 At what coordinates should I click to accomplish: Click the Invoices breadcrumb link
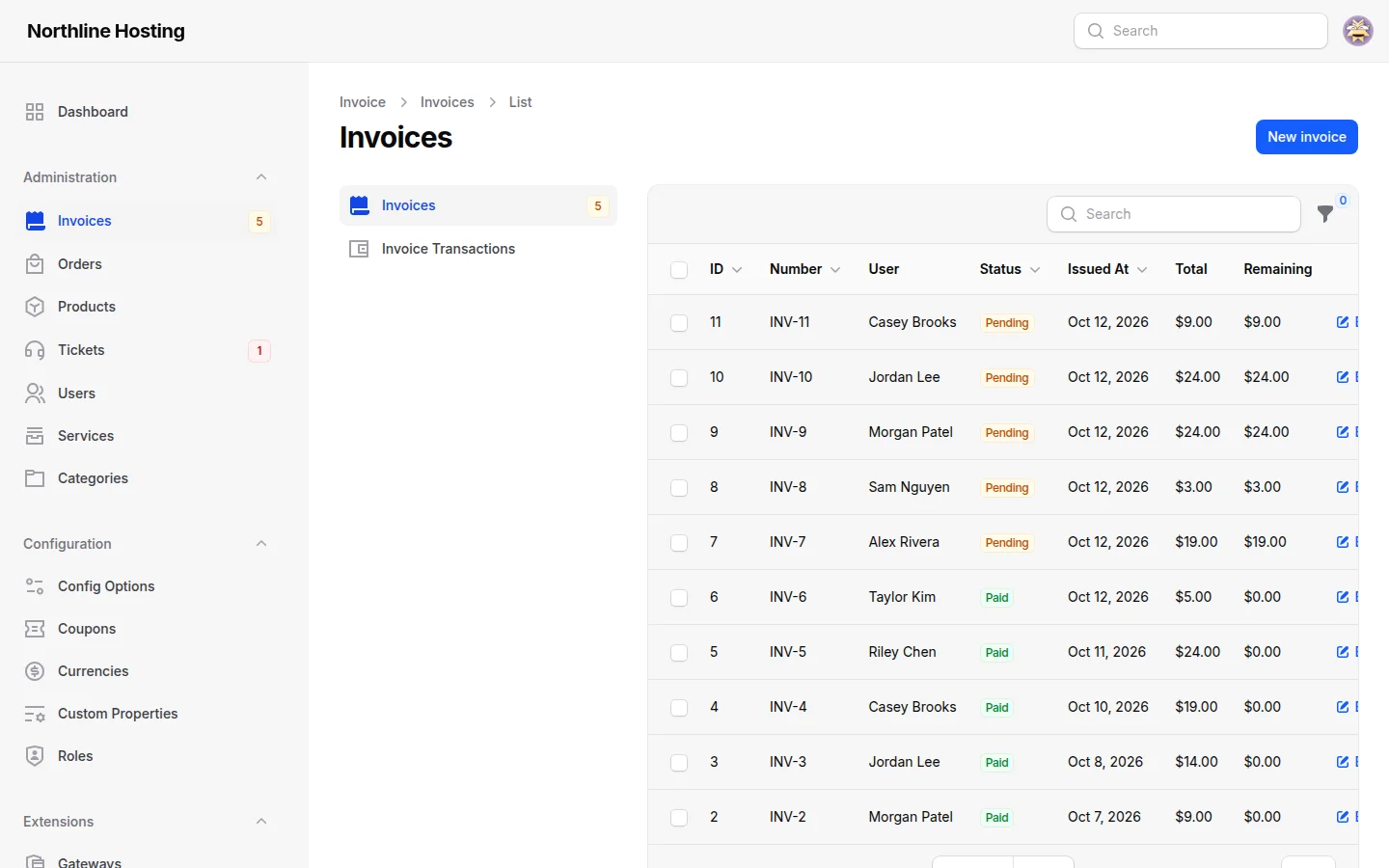(448, 102)
